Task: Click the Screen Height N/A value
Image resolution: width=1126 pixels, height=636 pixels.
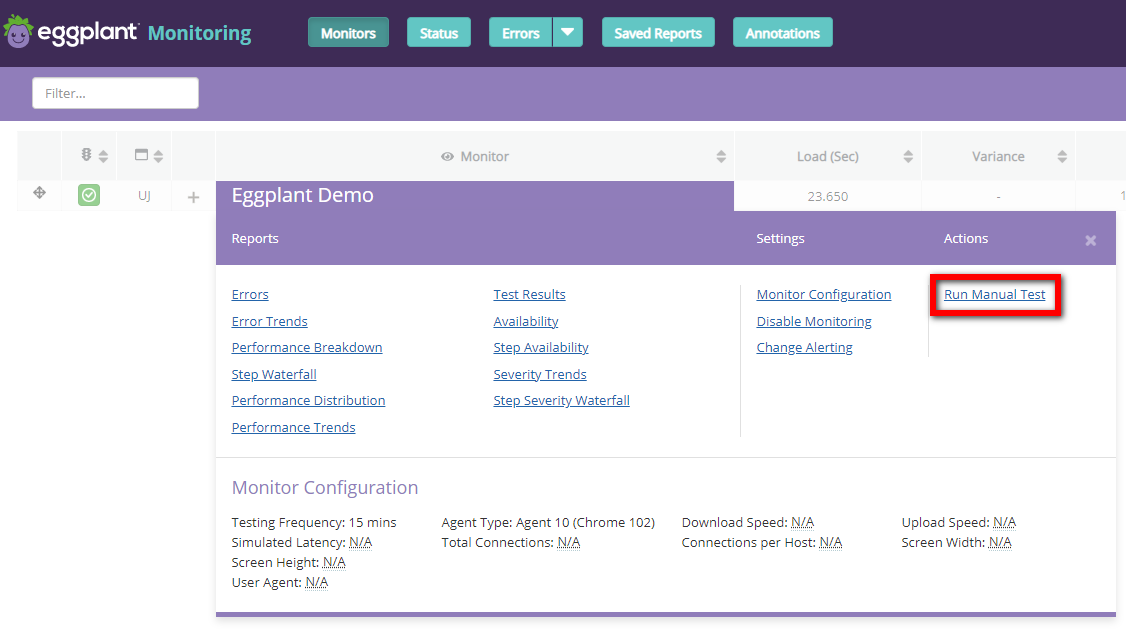Action: click(334, 563)
